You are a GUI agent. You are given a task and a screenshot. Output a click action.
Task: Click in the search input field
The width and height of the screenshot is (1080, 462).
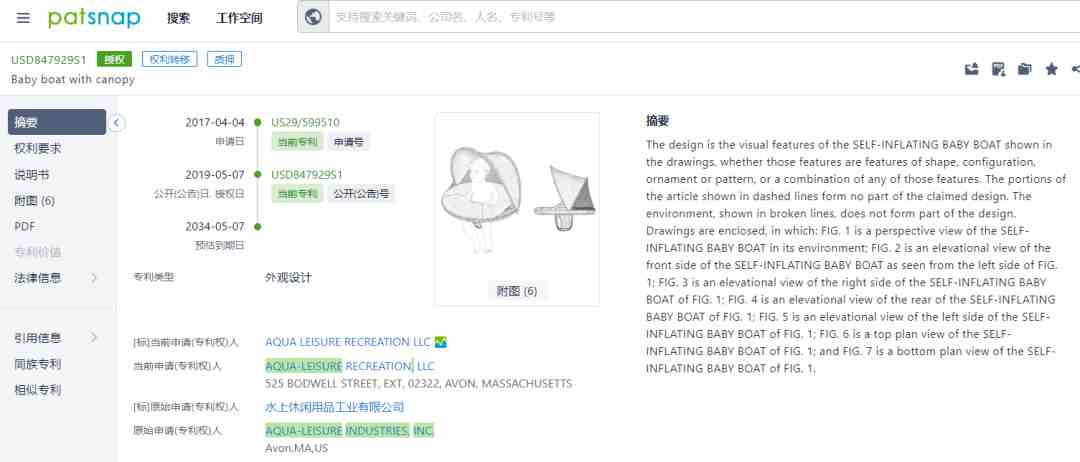click(x=703, y=17)
